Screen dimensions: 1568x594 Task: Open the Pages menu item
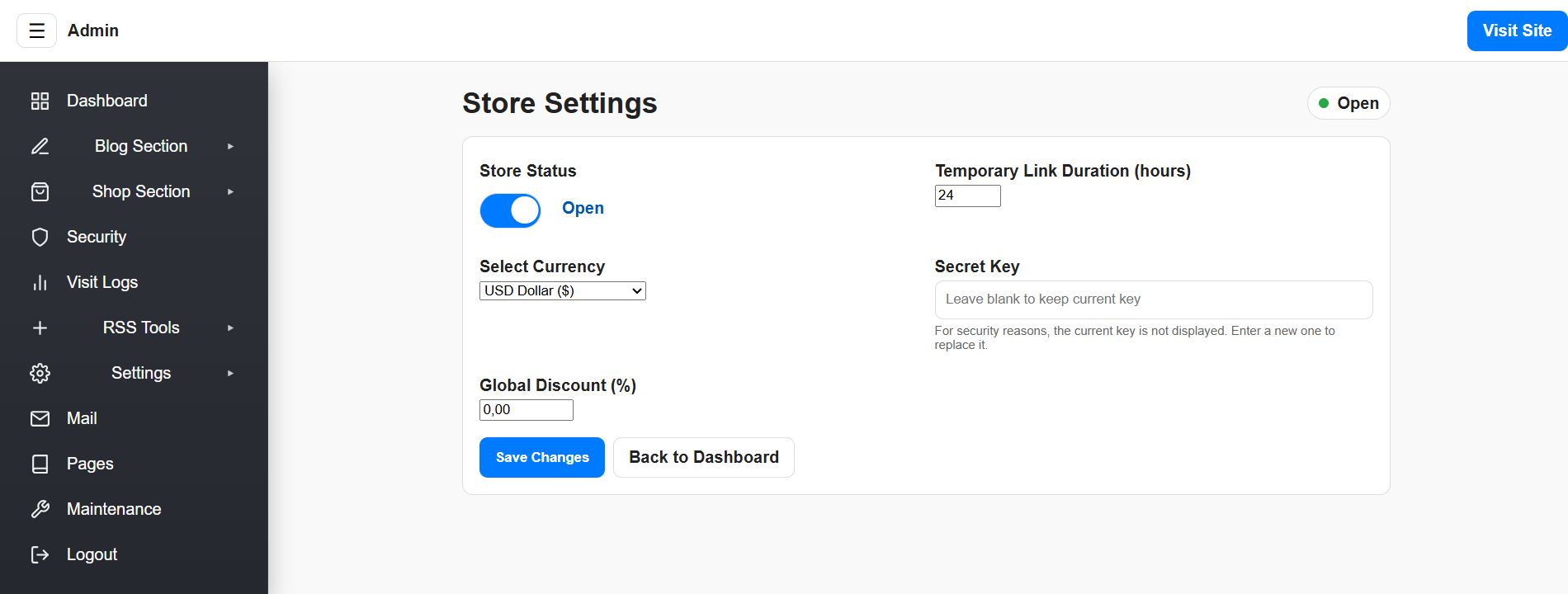(90, 464)
